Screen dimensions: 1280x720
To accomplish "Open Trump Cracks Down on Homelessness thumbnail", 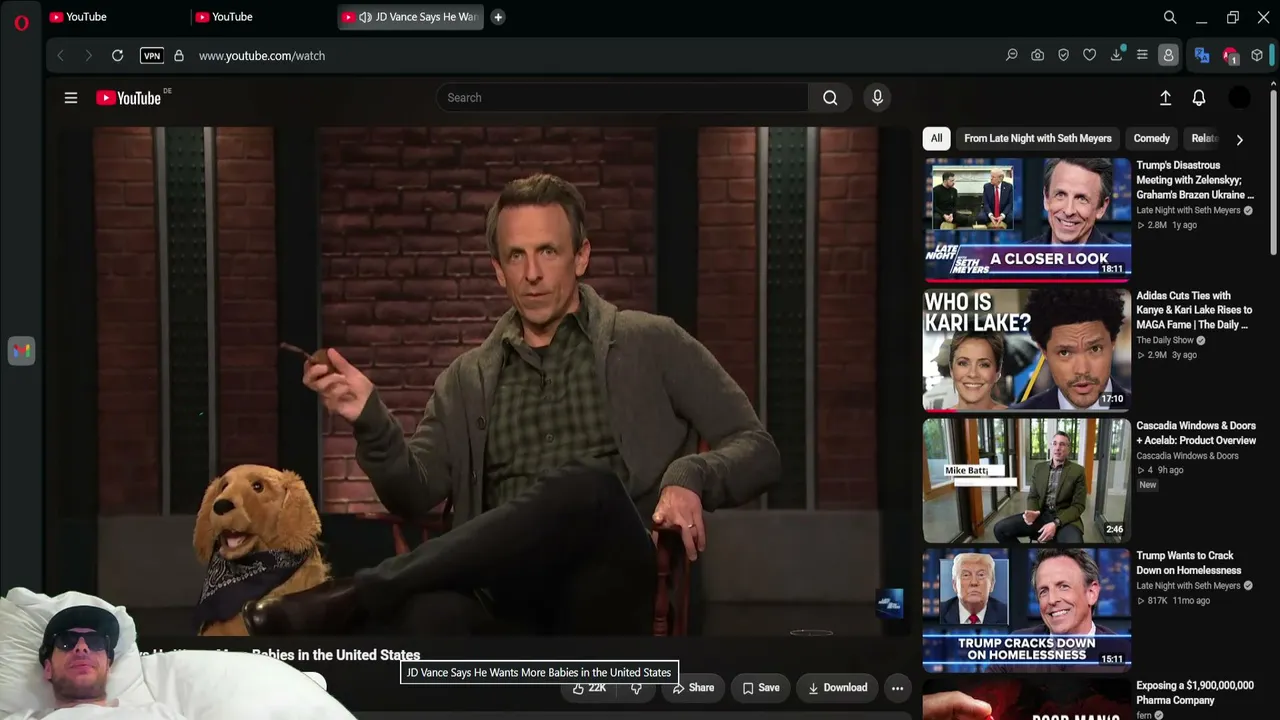I will 1027,610.
